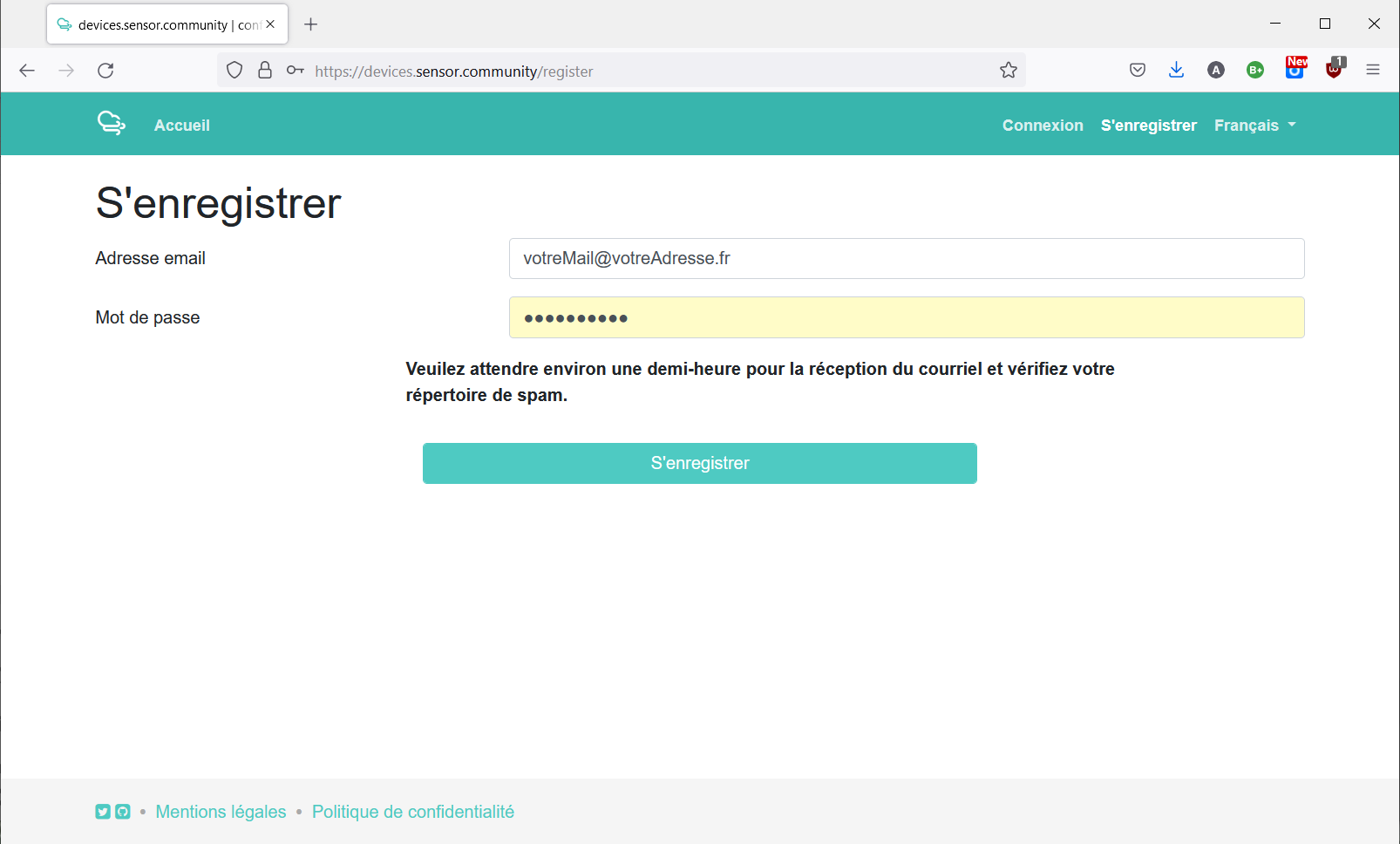Show site security lock information

coord(265,71)
